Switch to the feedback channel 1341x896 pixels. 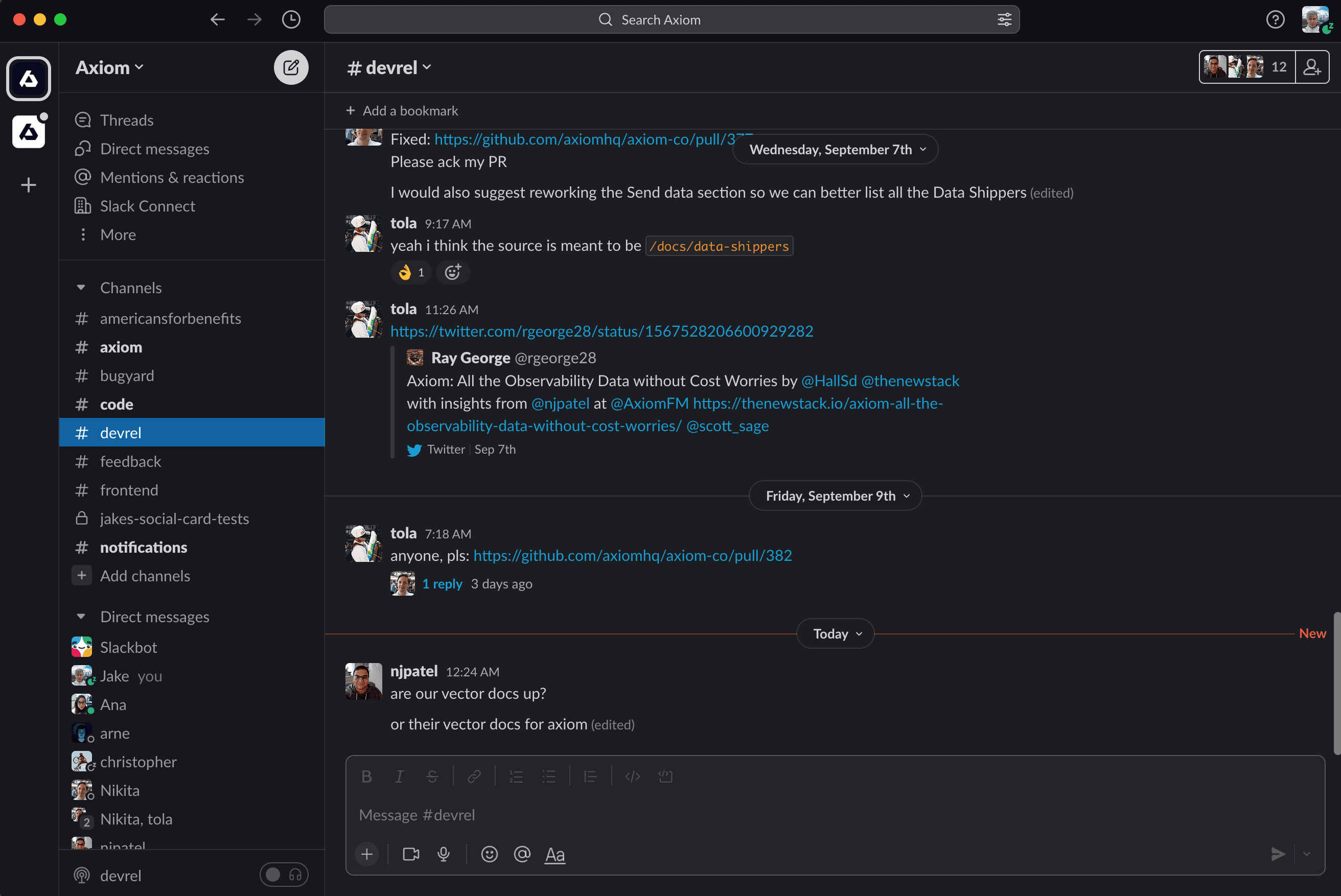130,461
